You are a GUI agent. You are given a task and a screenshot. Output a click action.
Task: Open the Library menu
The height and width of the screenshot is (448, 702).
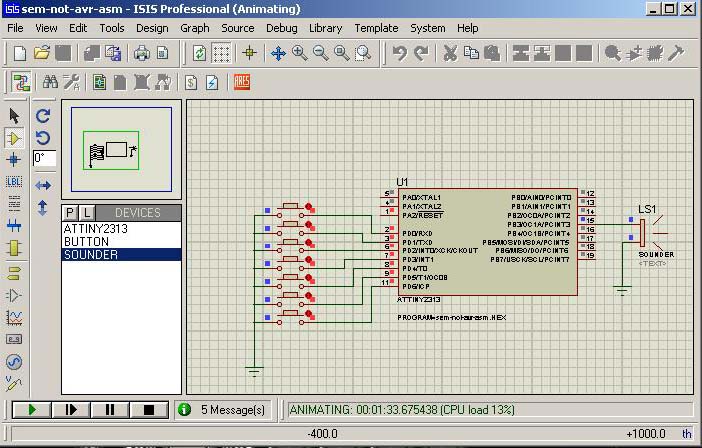pyautogui.click(x=325, y=28)
